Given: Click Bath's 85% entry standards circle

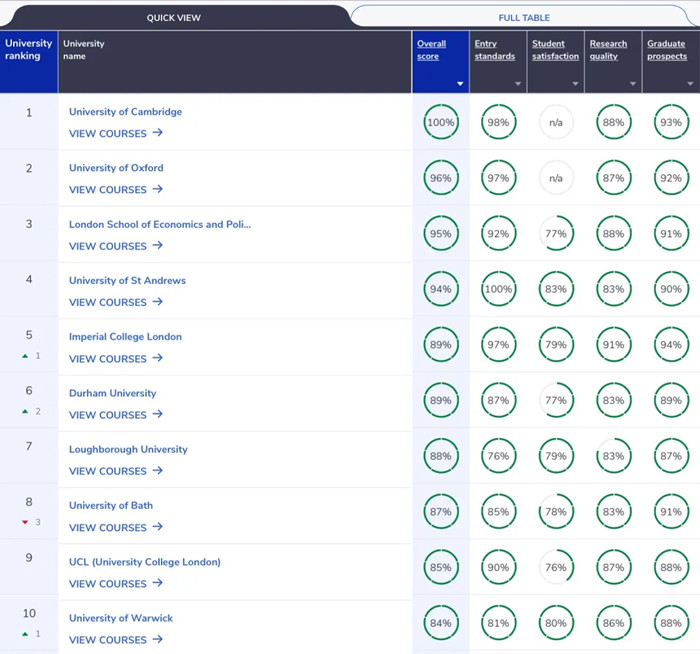Looking at the screenshot, I should 498,512.
